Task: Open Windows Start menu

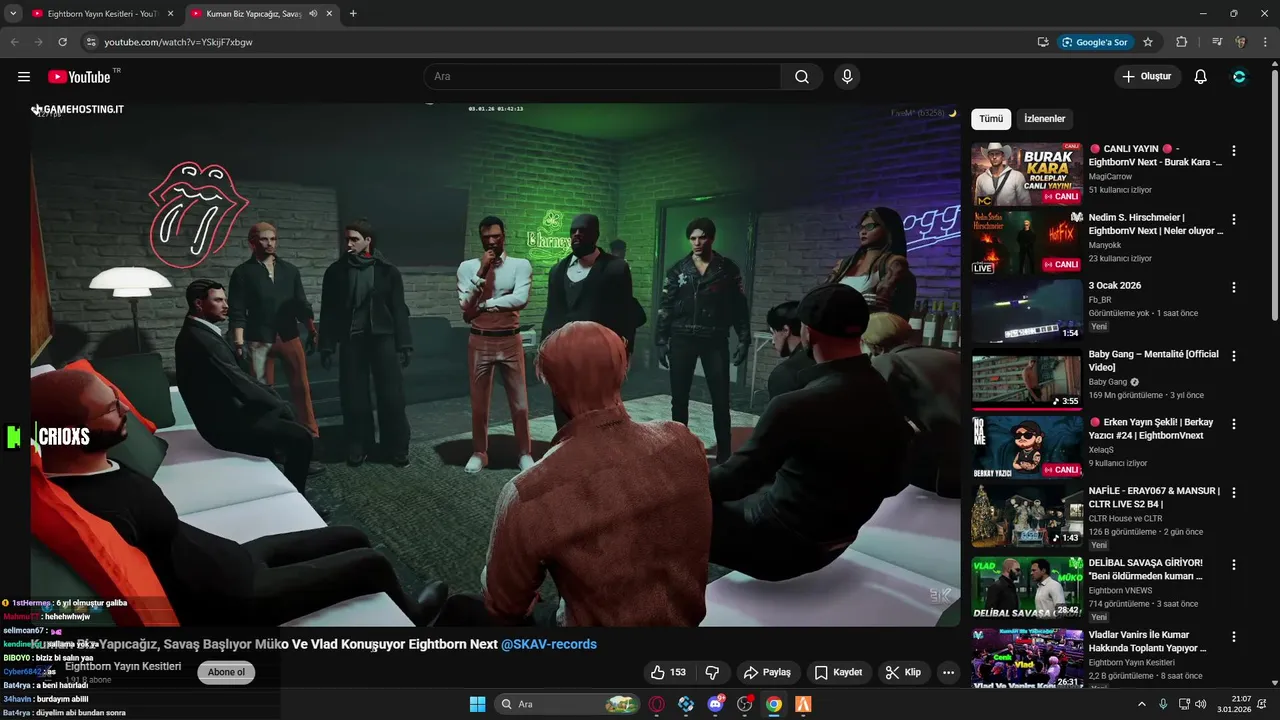Action: click(477, 704)
